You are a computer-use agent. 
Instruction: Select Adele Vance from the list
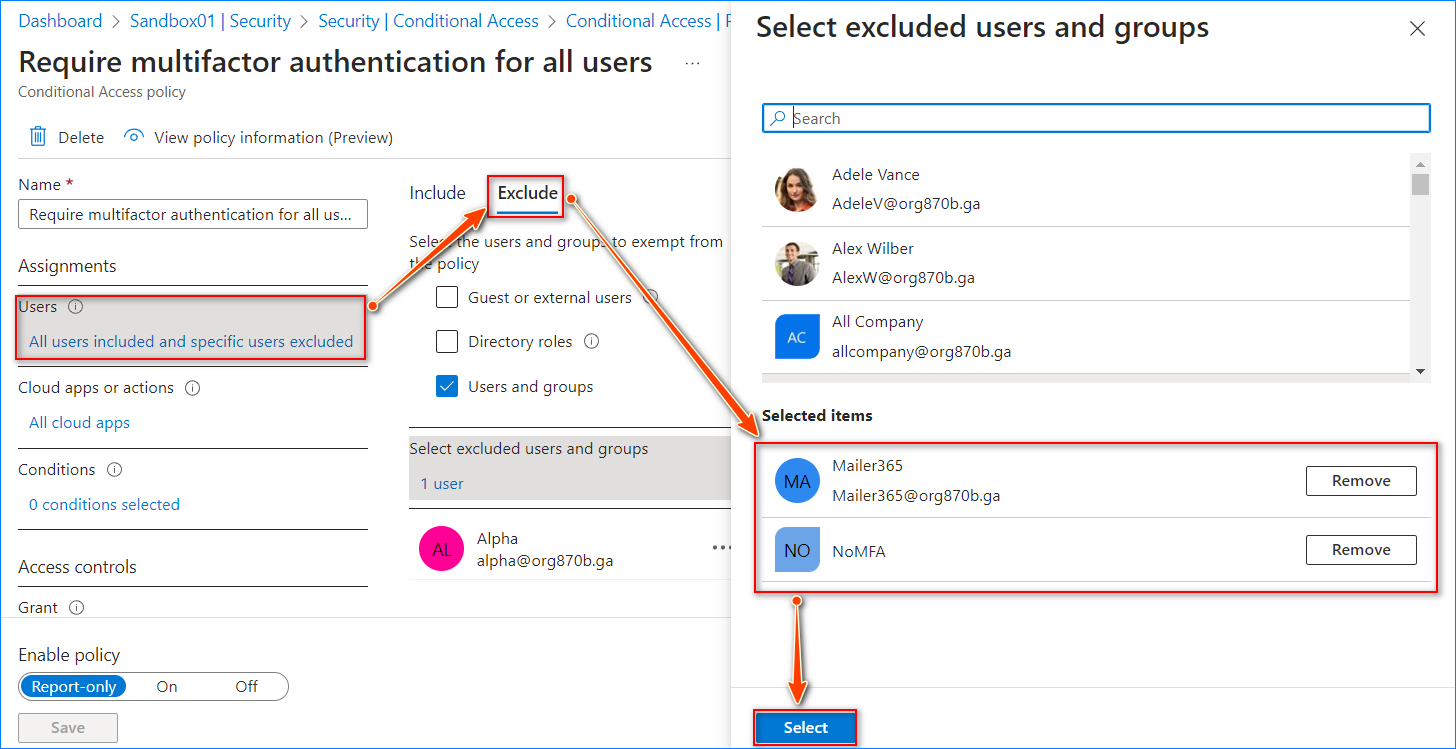tap(1086, 189)
